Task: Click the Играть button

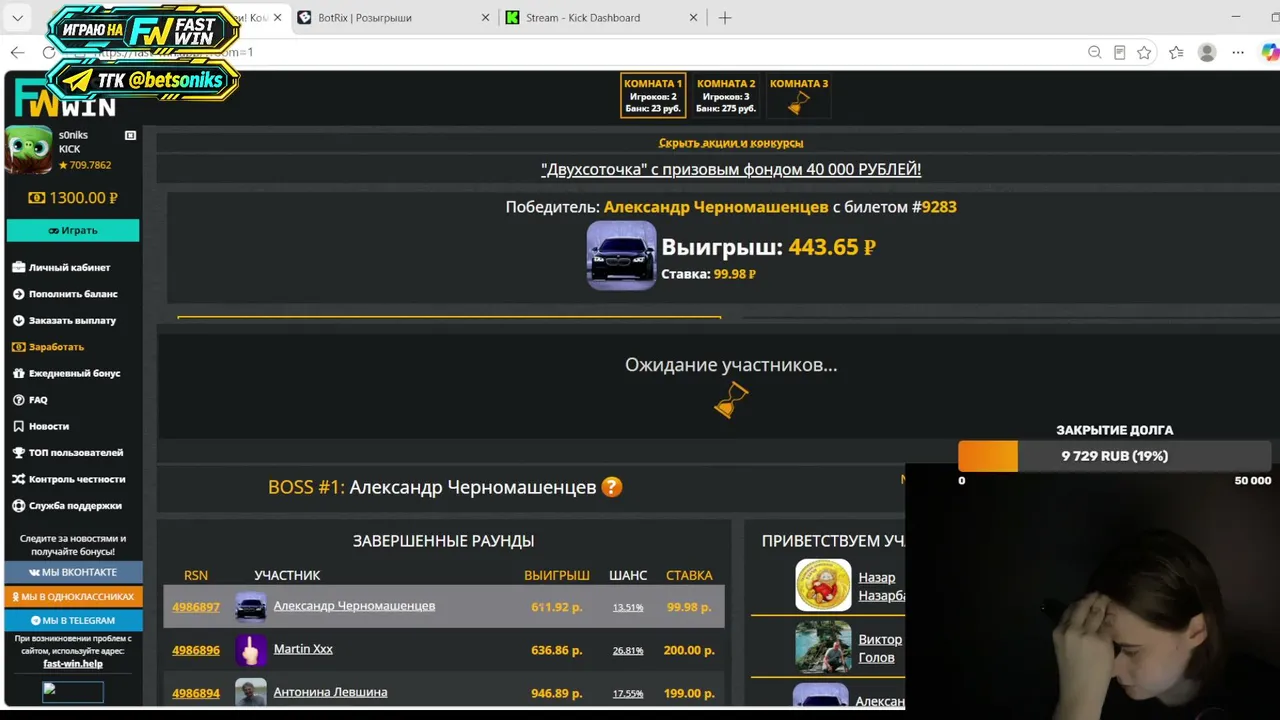Action: pos(73,230)
